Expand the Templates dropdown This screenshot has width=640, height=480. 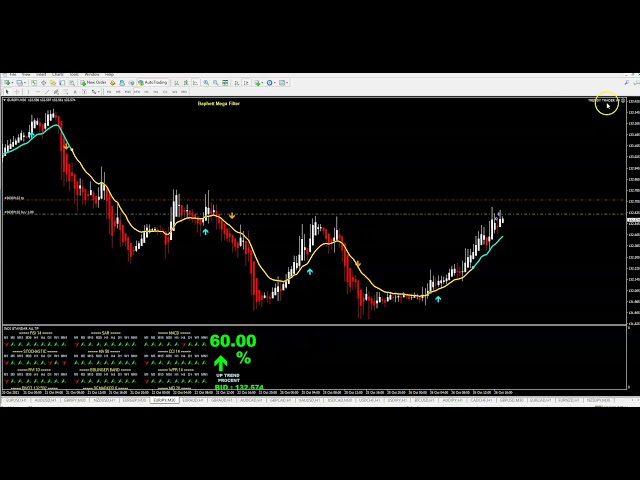point(287,82)
